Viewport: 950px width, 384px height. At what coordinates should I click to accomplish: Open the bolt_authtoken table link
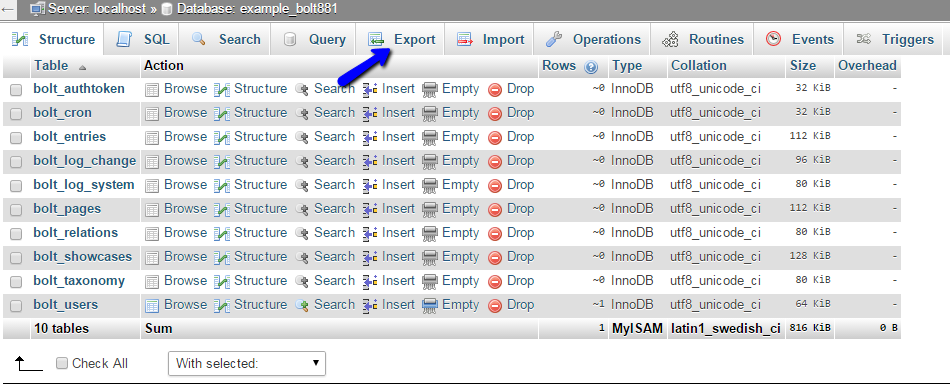point(79,89)
